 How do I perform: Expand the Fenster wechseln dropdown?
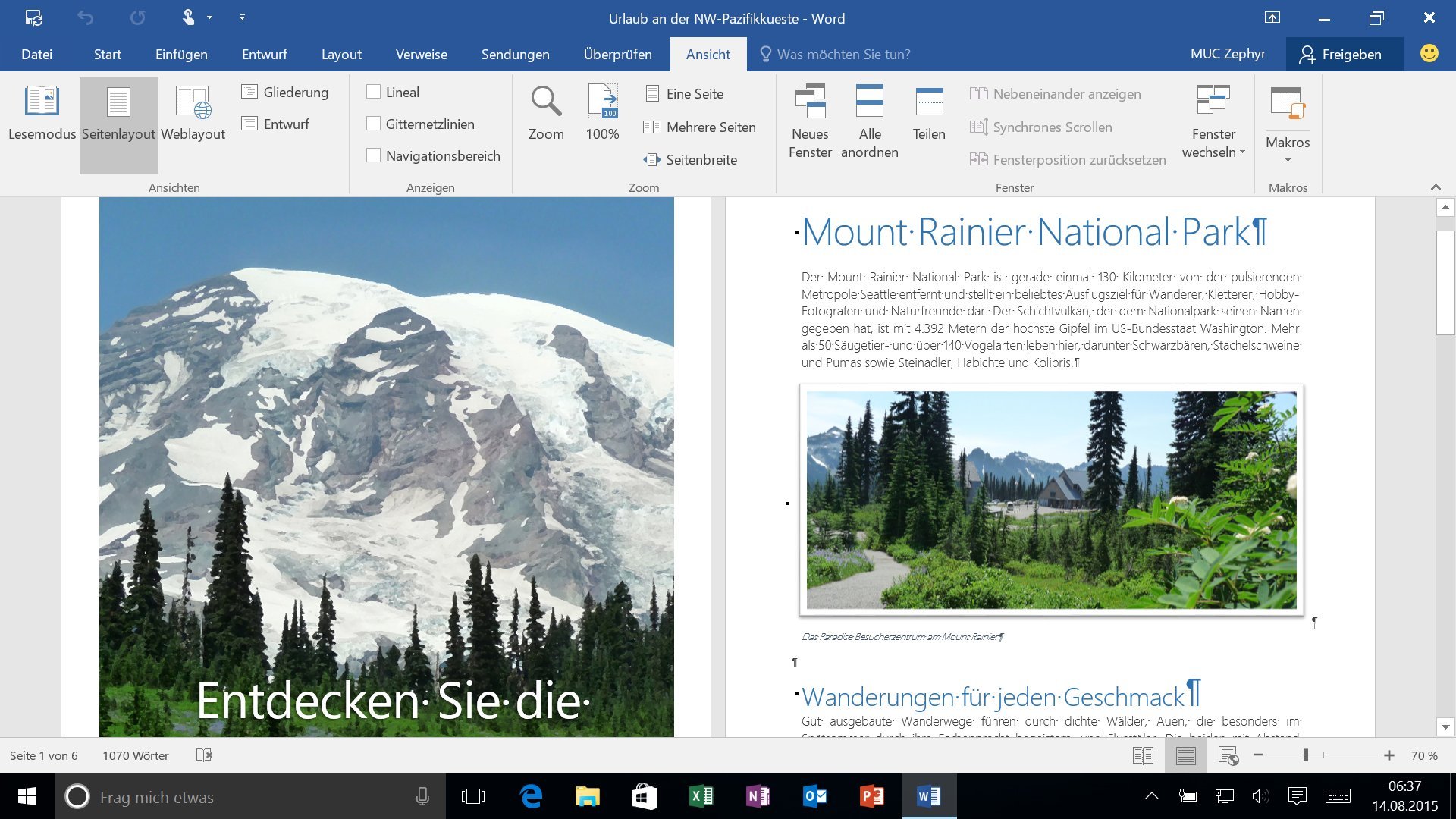point(1213,121)
